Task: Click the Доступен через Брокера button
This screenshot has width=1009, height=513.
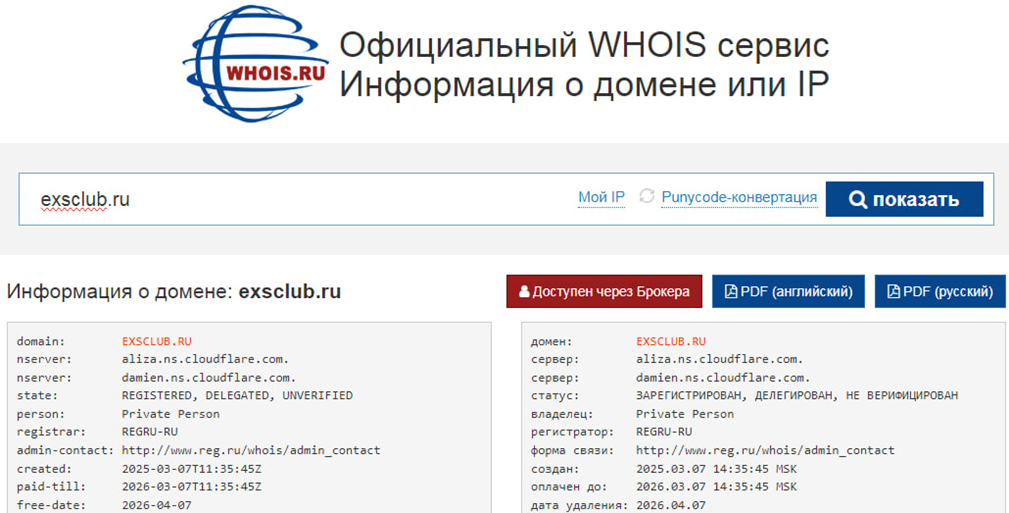Action: click(x=604, y=292)
